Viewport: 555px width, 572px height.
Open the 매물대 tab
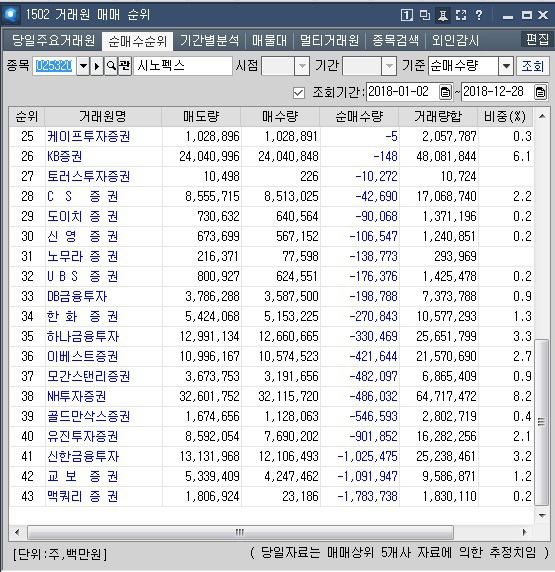click(270, 40)
